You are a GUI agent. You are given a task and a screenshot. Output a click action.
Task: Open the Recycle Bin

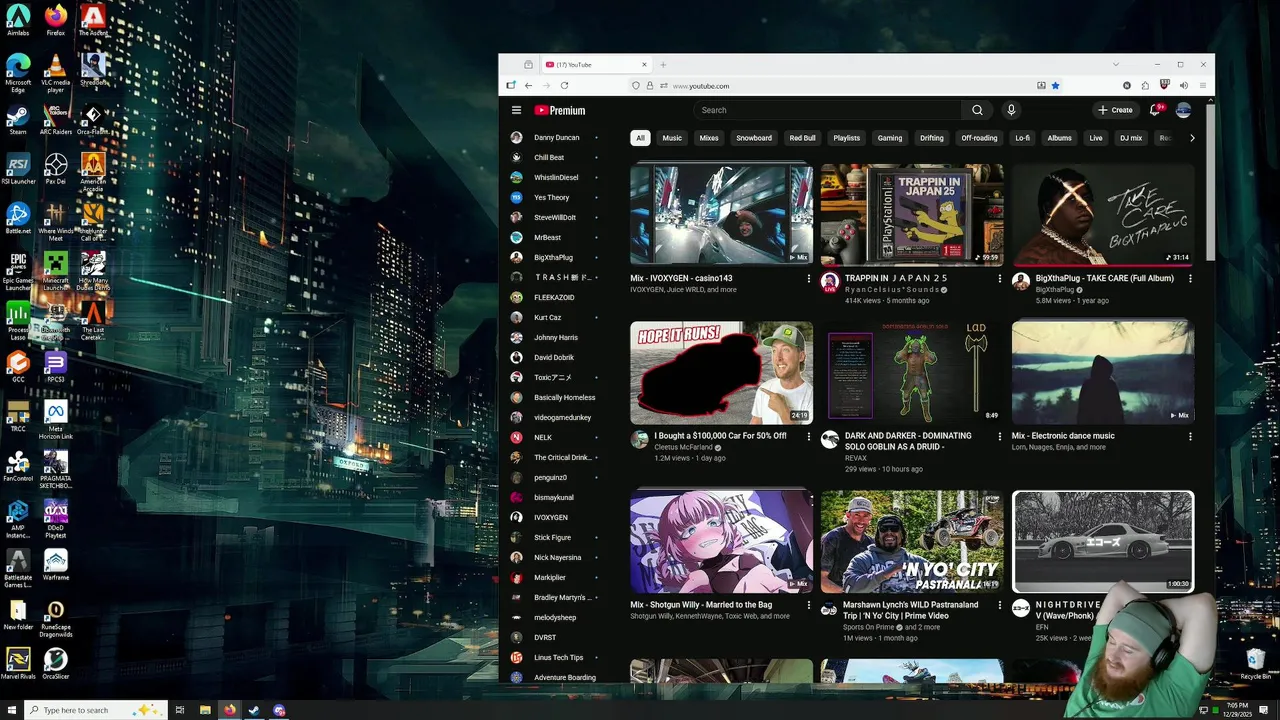click(x=1255, y=664)
